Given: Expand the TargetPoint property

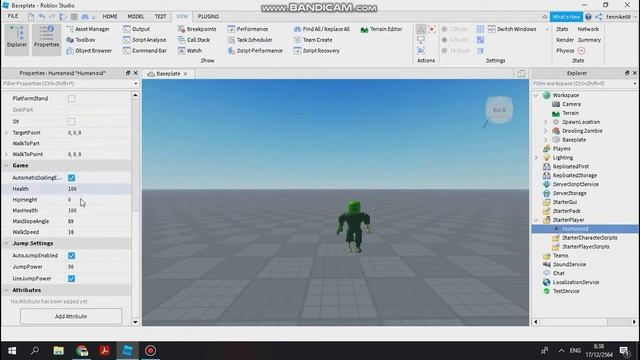Looking at the screenshot, I should 6,133.
